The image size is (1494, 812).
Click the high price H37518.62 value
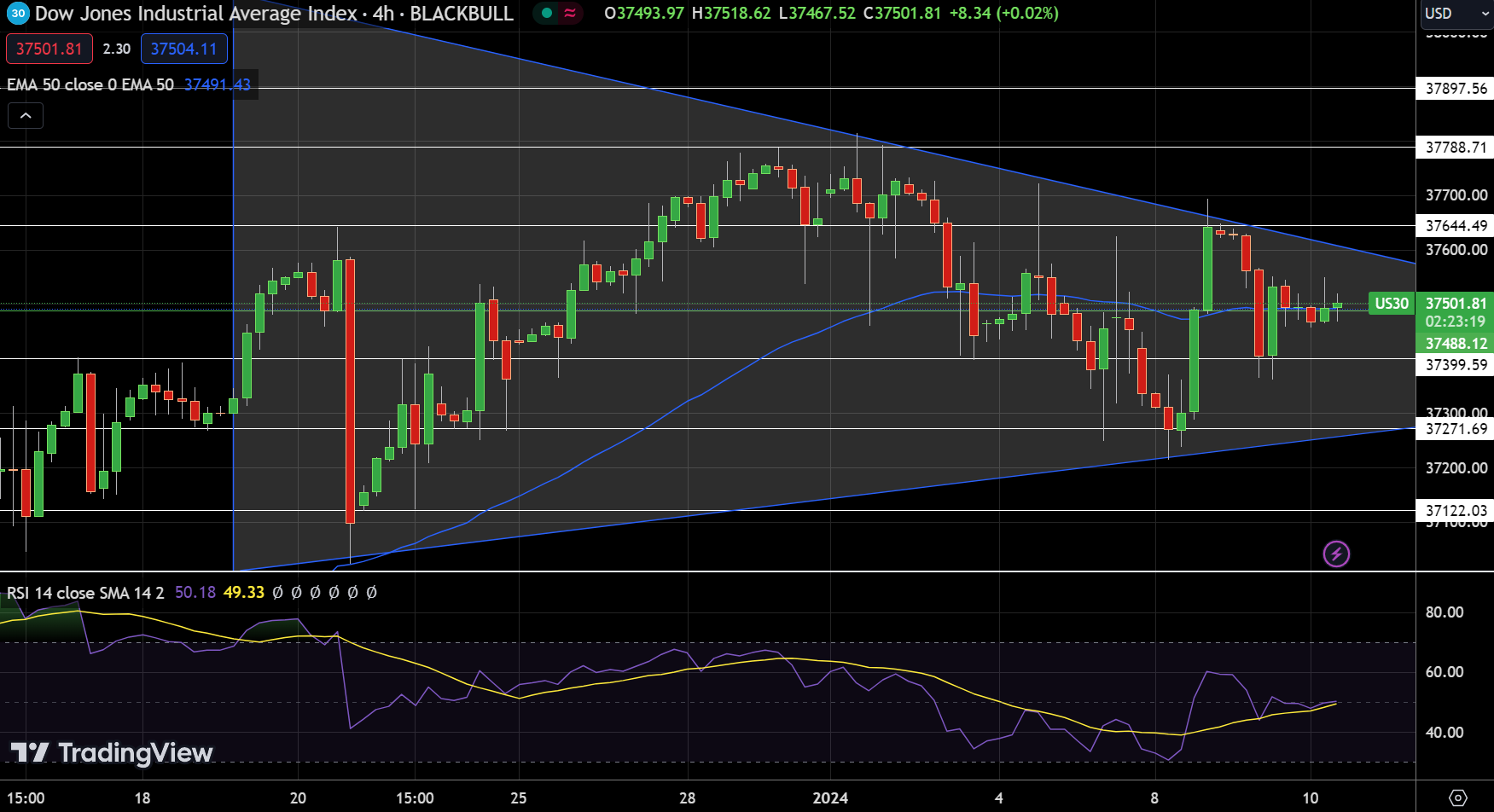731,14
